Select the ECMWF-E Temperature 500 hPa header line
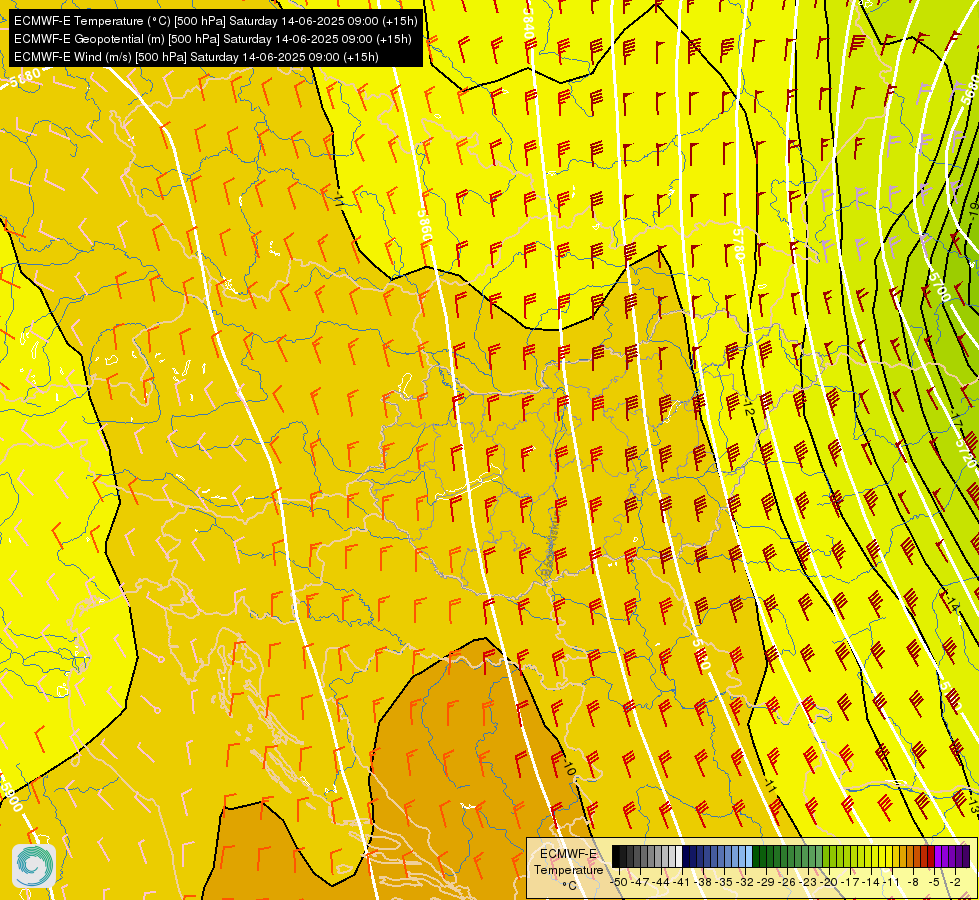This screenshot has width=979, height=900. point(215,21)
